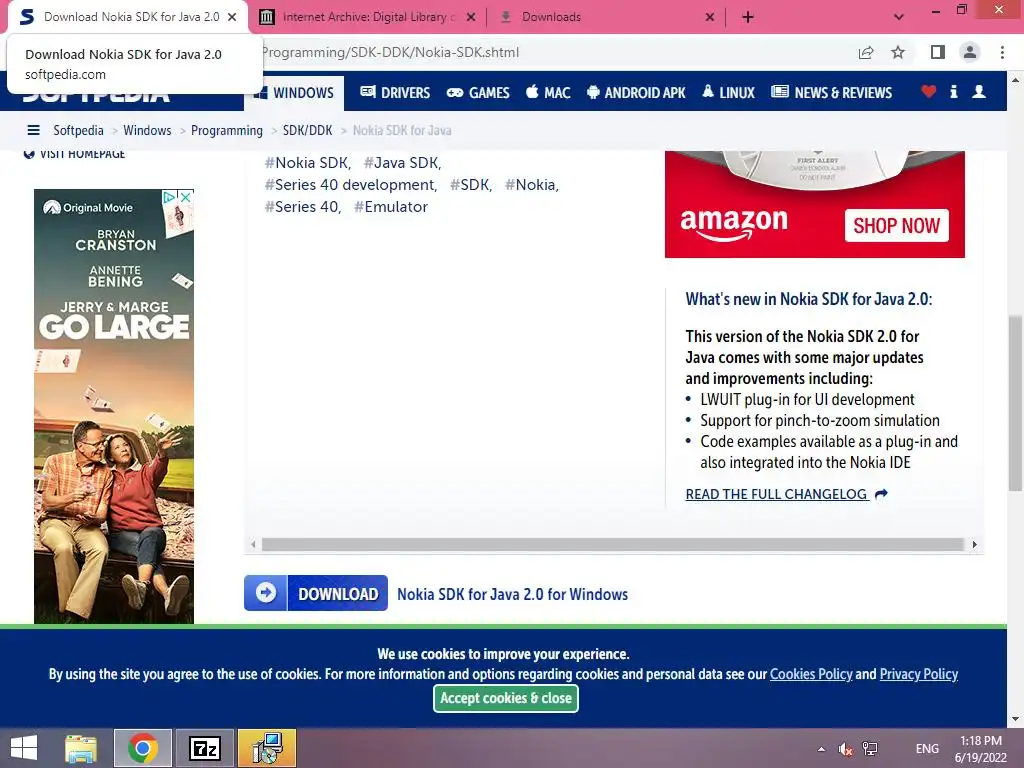Click the #Nokia SDK tag
The image size is (1024, 768).
click(308, 163)
